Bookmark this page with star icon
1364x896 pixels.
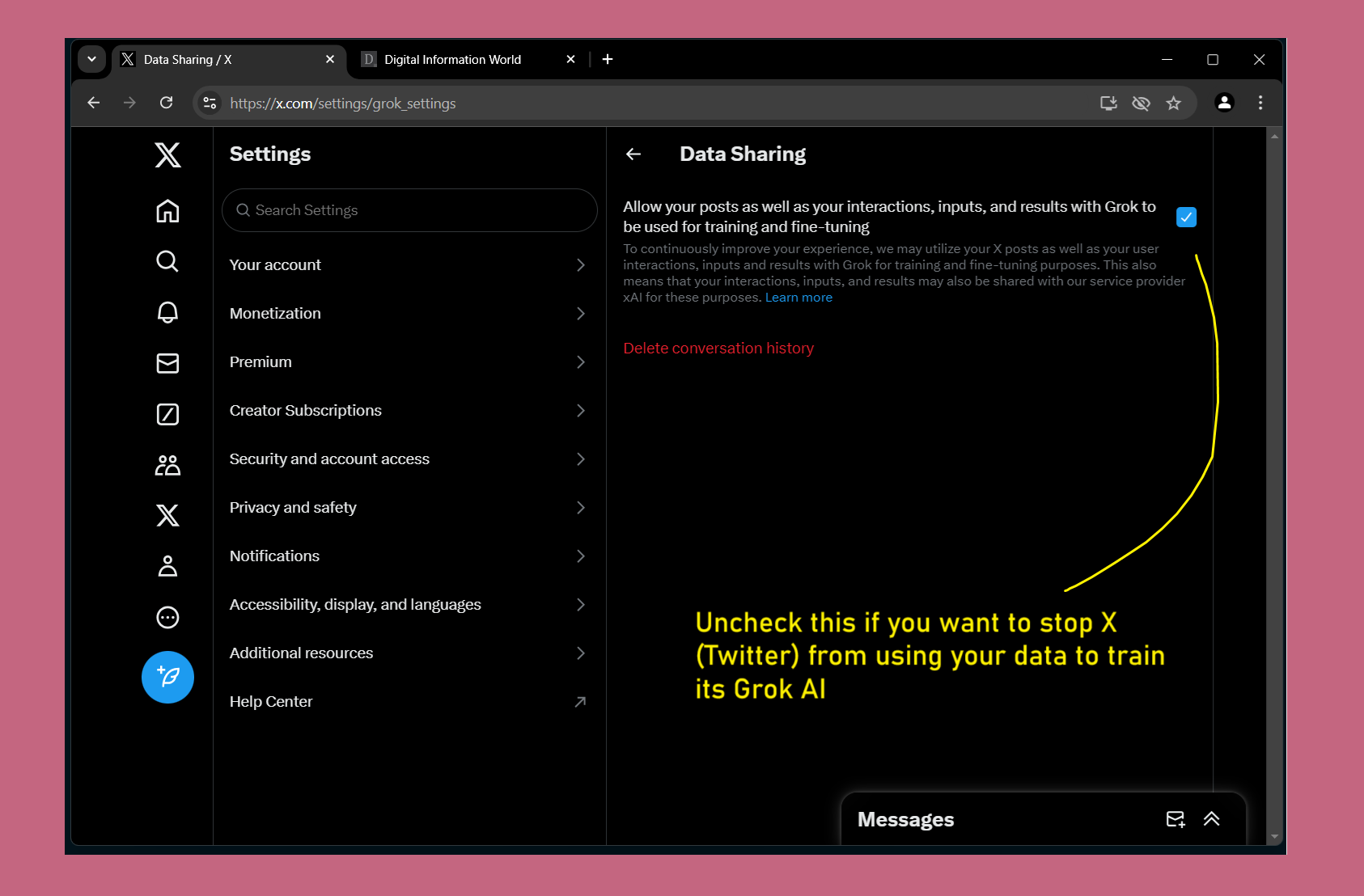[x=1173, y=103]
